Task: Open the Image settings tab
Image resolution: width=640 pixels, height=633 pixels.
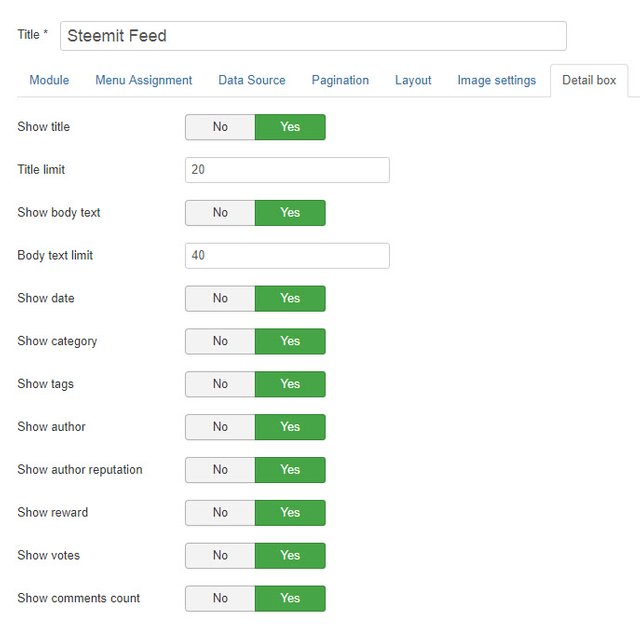Action: tap(497, 80)
